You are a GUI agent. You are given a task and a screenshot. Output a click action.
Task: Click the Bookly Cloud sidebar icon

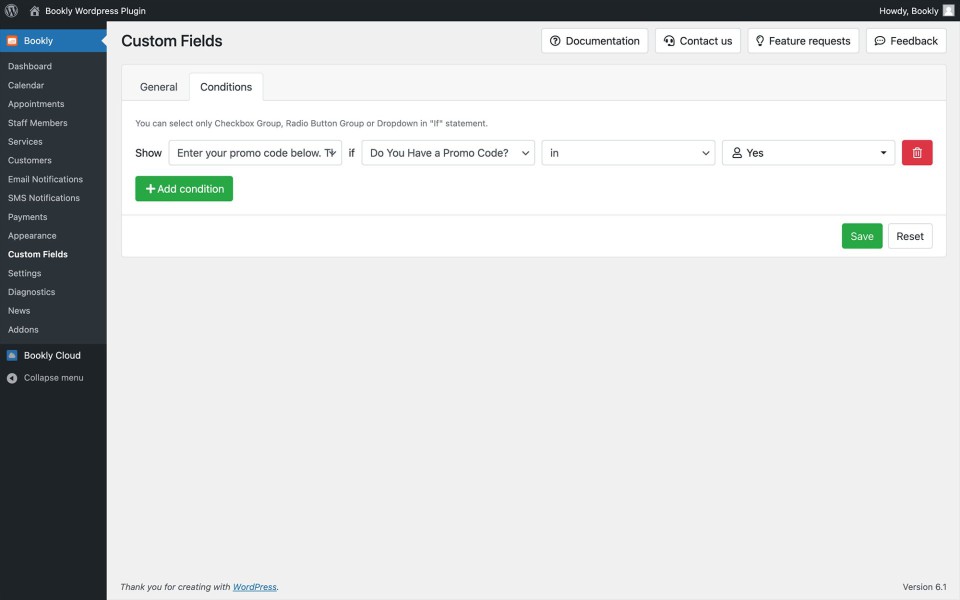coord(12,355)
